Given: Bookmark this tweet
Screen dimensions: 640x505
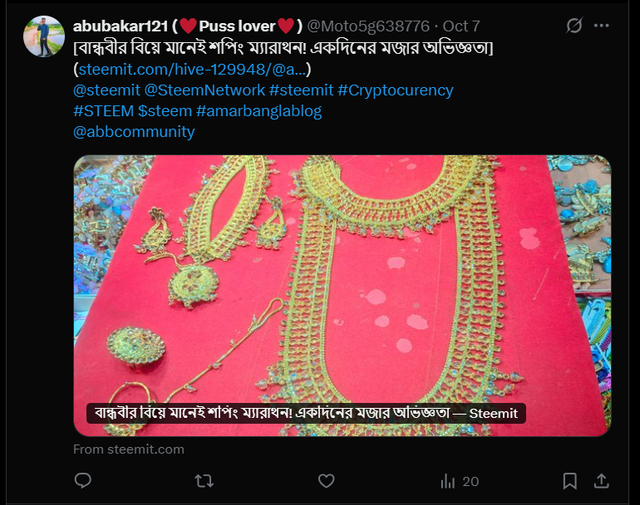Looking at the screenshot, I should (x=569, y=481).
